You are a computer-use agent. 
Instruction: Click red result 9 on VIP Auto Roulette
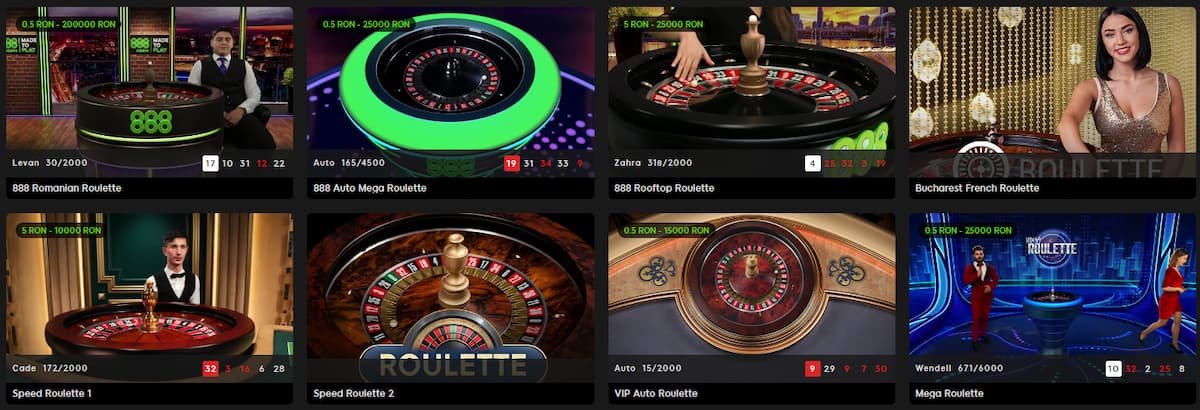813,369
